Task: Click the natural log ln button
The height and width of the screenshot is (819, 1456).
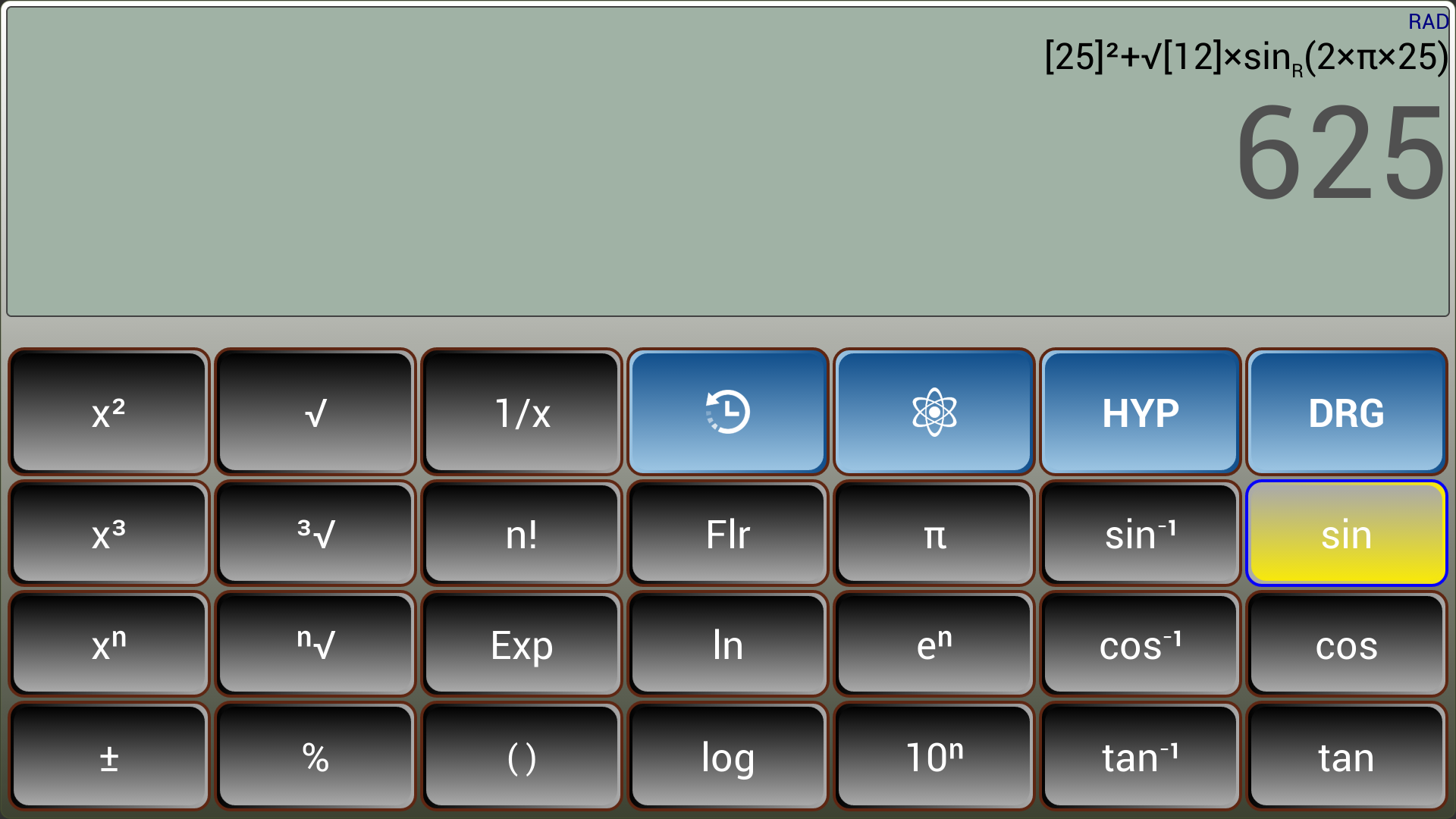Action: point(728,645)
